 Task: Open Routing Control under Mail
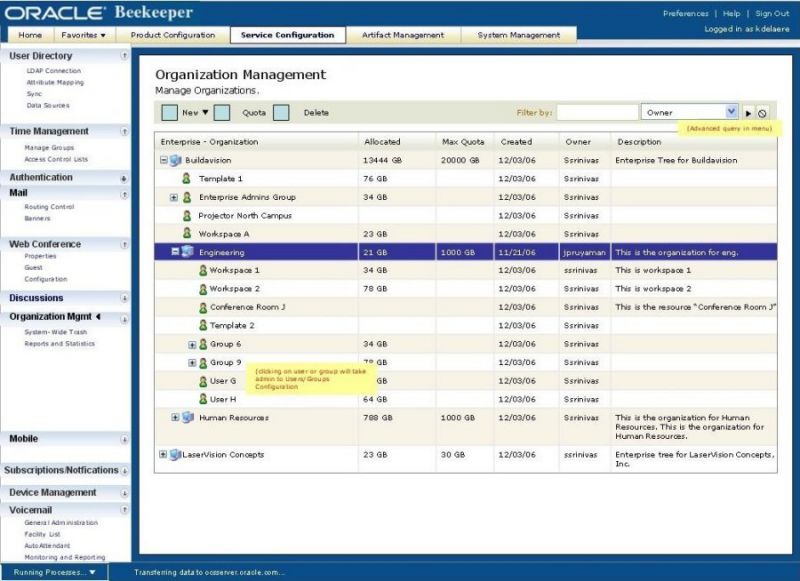coord(49,207)
